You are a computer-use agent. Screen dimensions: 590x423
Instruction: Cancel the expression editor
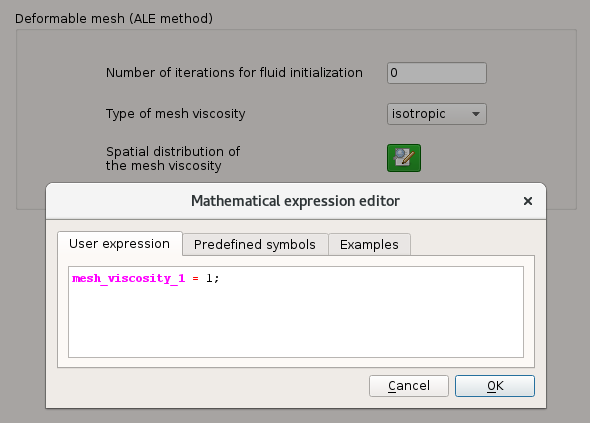click(x=409, y=386)
